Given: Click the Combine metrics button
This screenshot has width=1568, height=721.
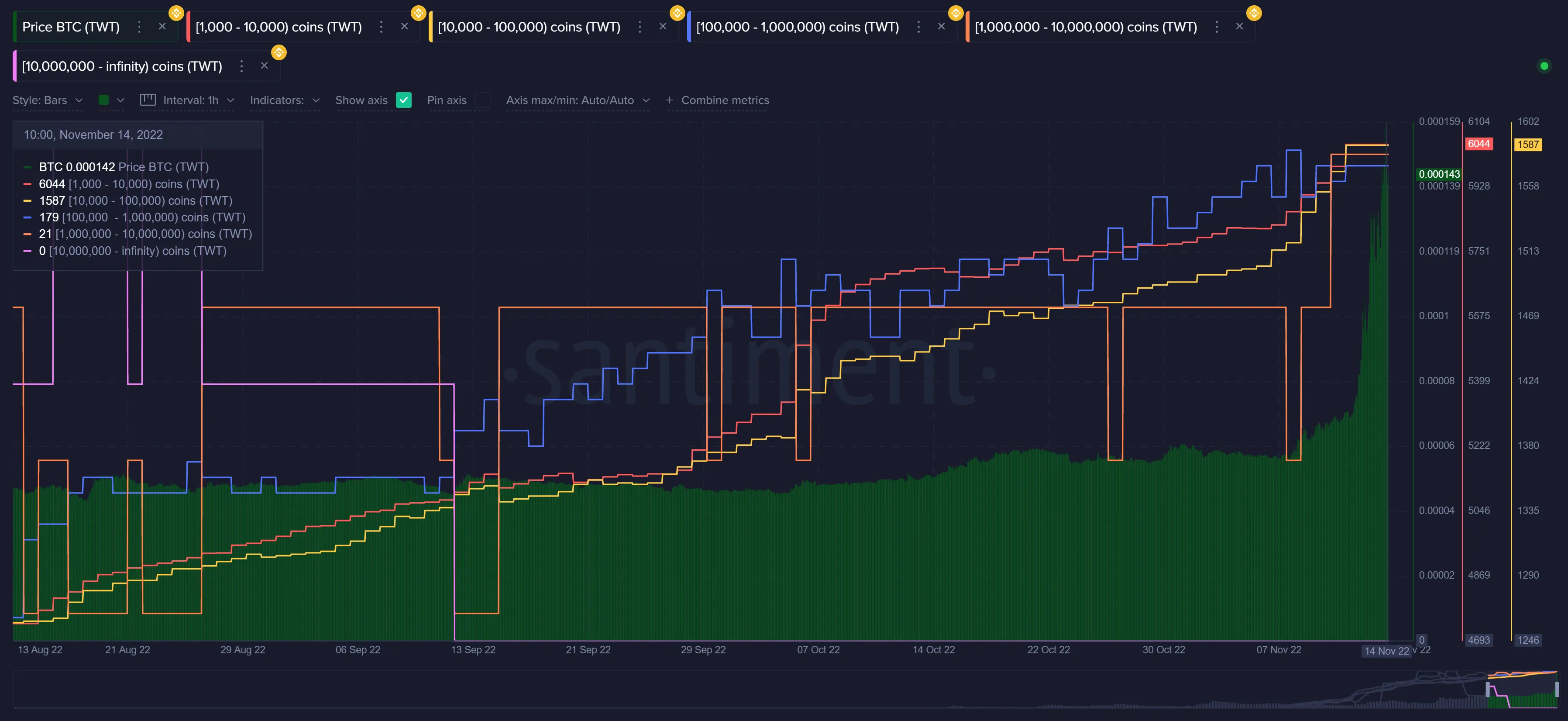Looking at the screenshot, I should click(724, 100).
